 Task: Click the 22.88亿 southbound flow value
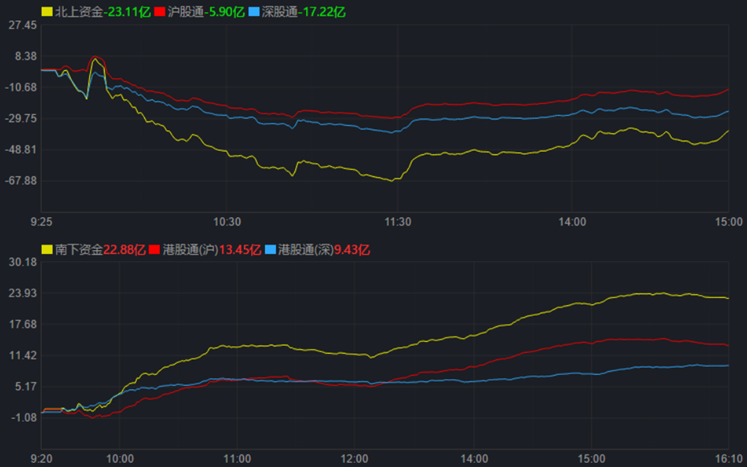coord(124,249)
